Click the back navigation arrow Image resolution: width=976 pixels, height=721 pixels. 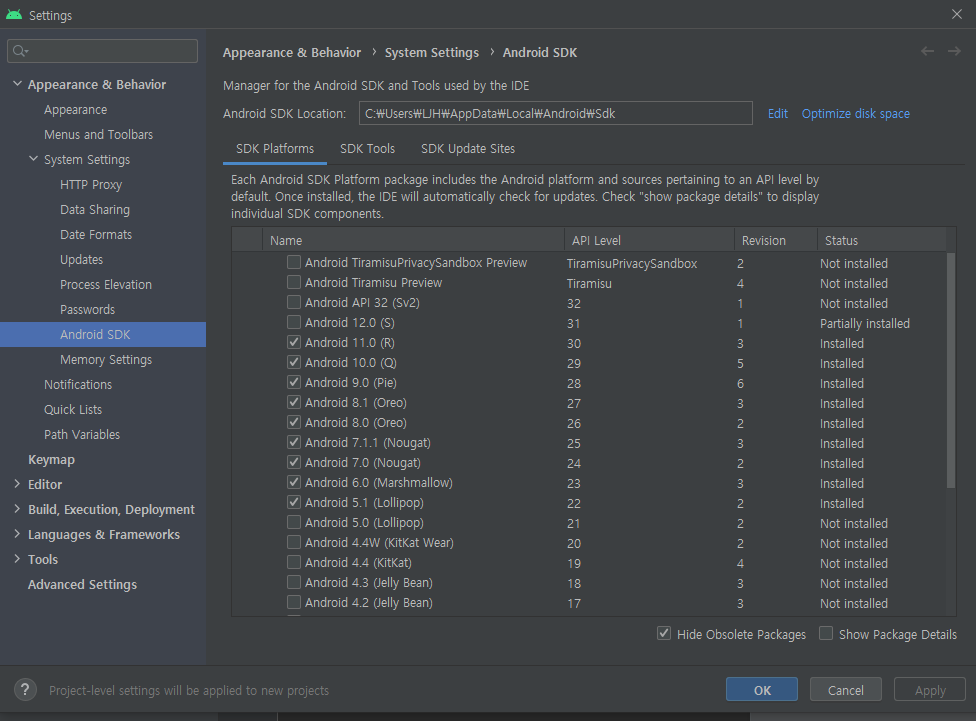point(927,52)
